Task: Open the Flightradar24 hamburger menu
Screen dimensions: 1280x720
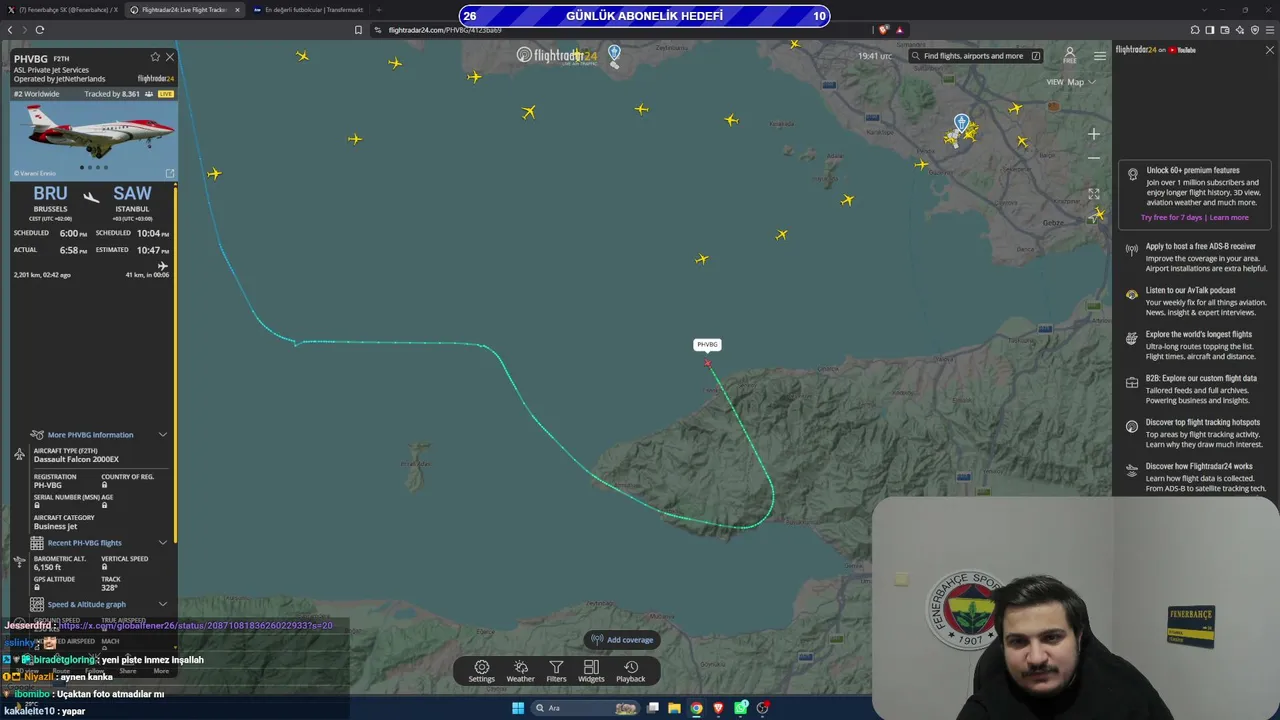Action: (1100, 56)
